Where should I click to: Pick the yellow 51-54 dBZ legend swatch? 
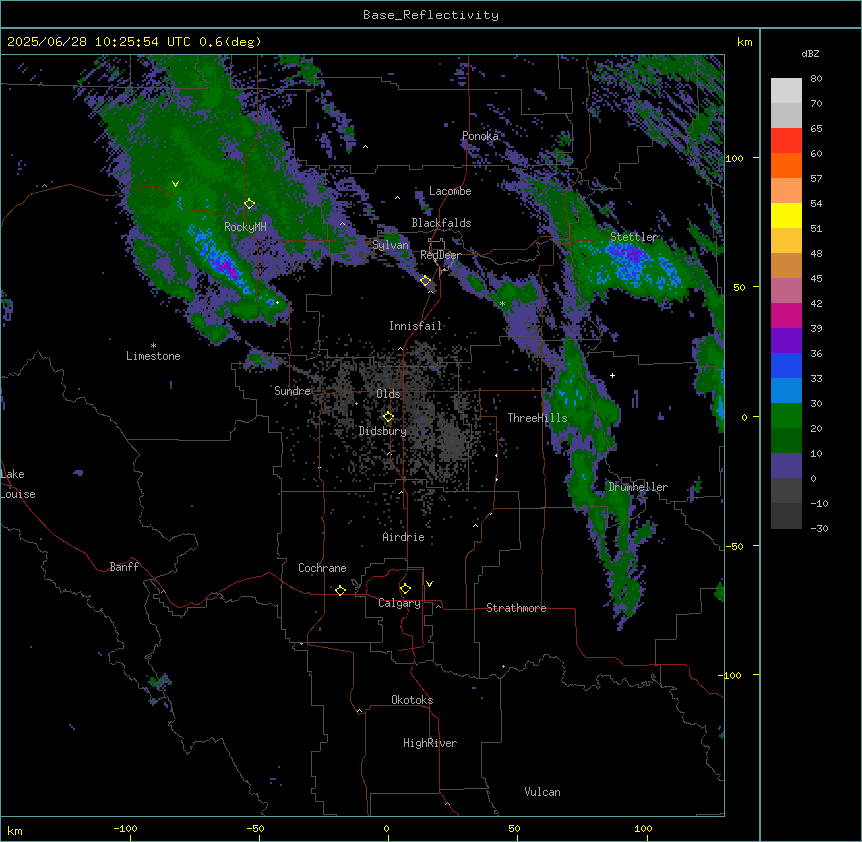point(786,215)
